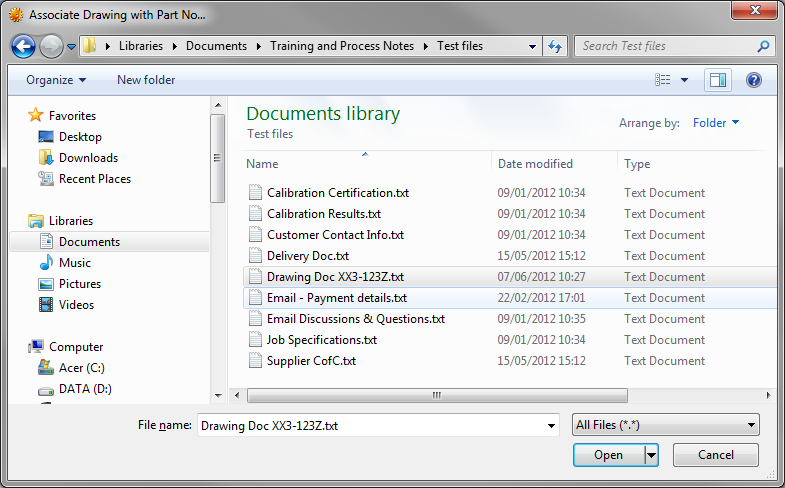Open the Arrange by Folder dropdown
This screenshot has height=488, width=785.
click(716, 123)
